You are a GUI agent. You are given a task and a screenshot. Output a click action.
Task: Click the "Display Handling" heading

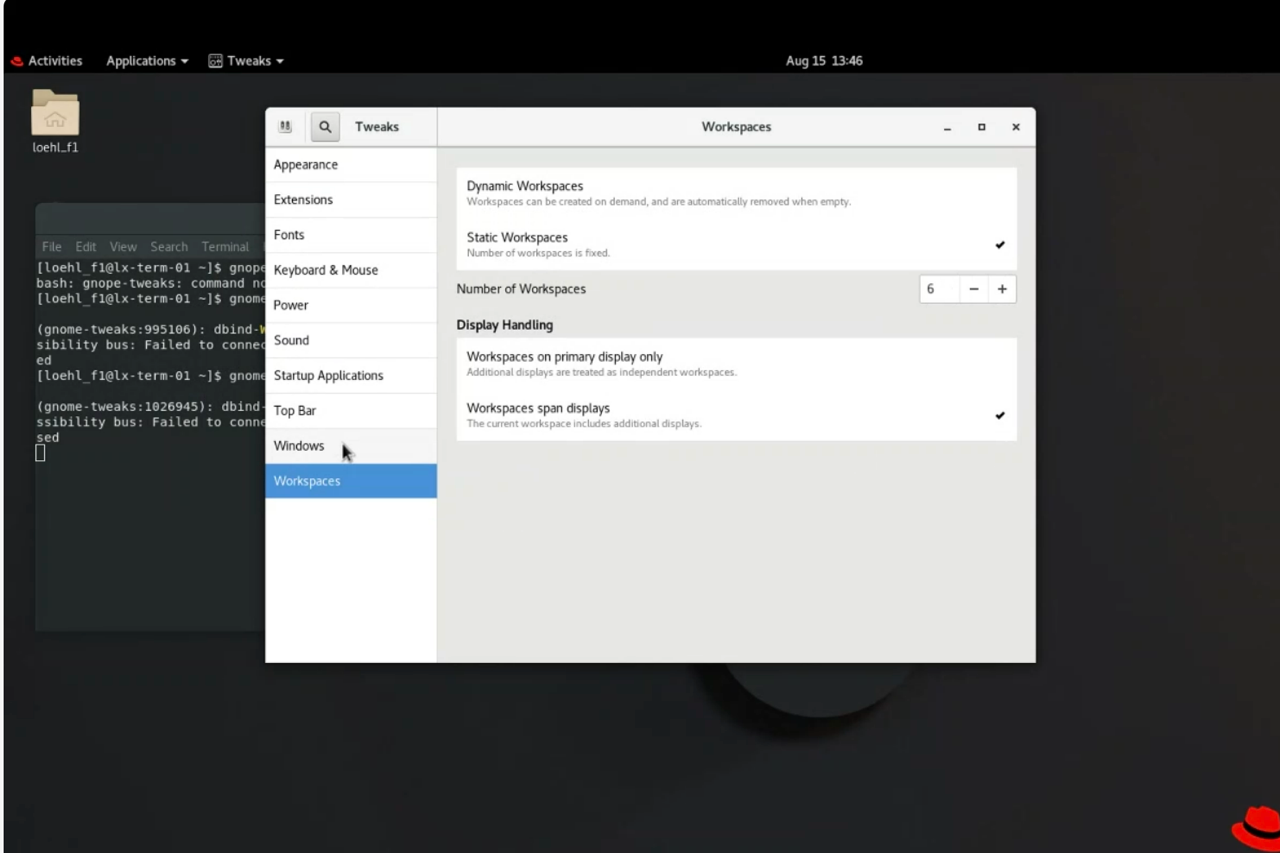pyautogui.click(x=505, y=325)
